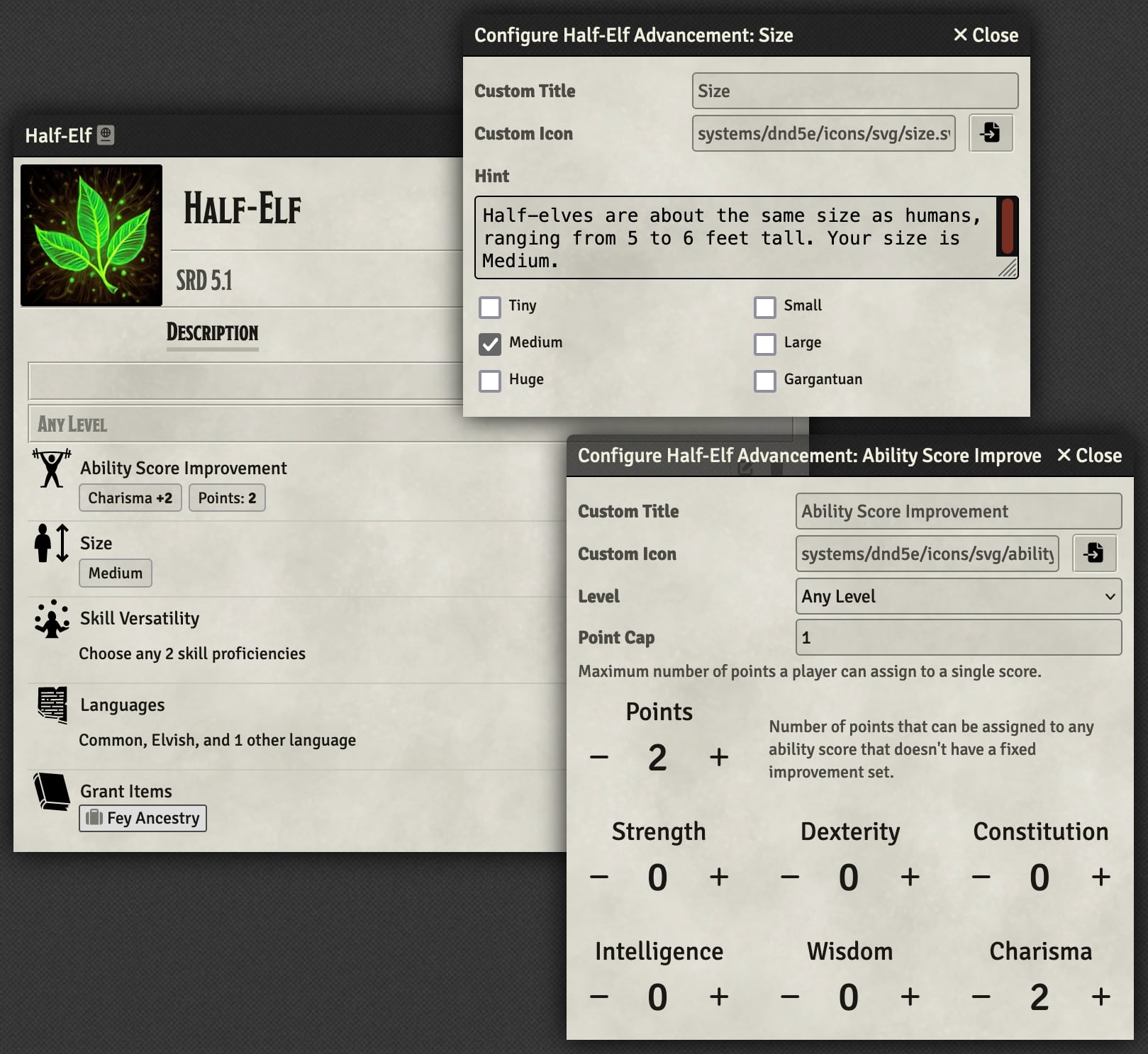Increase Wisdom score improvement
This screenshot has width=1148, height=1054.
910,997
